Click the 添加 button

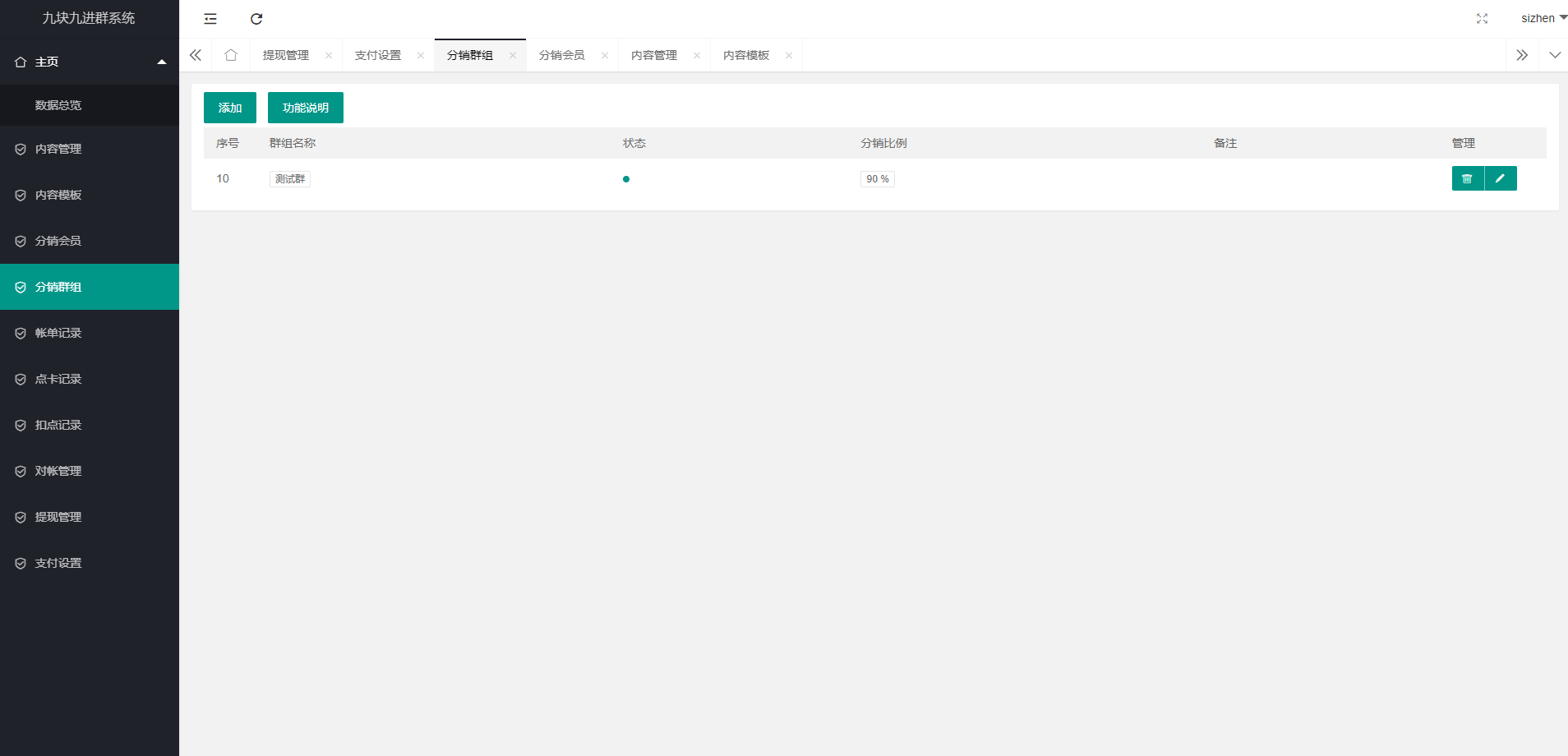230,108
